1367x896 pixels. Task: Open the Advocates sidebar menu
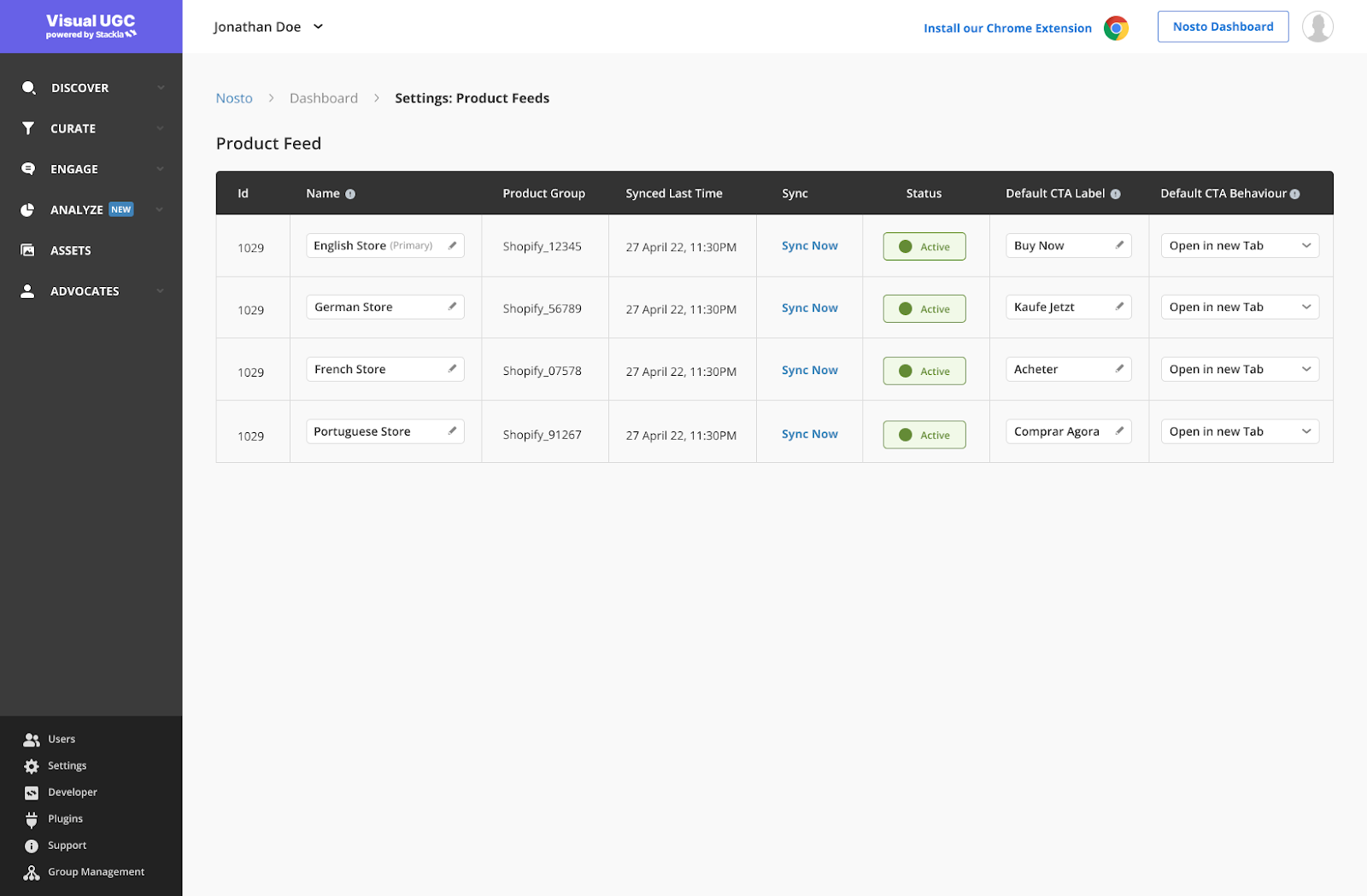91,291
